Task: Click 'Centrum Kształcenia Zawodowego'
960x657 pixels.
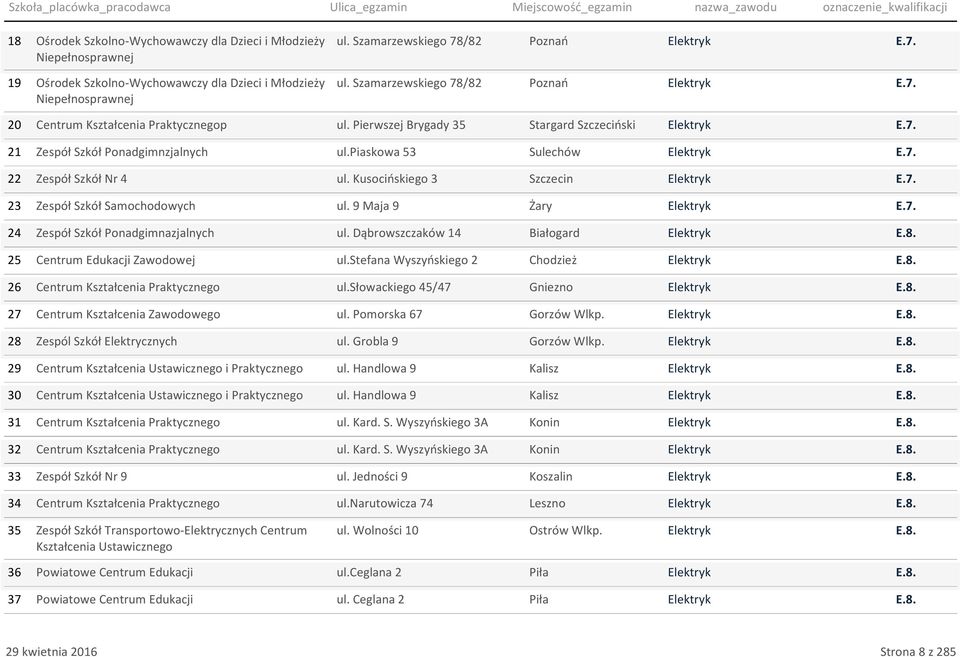Action: pyautogui.click(x=128, y=314)
